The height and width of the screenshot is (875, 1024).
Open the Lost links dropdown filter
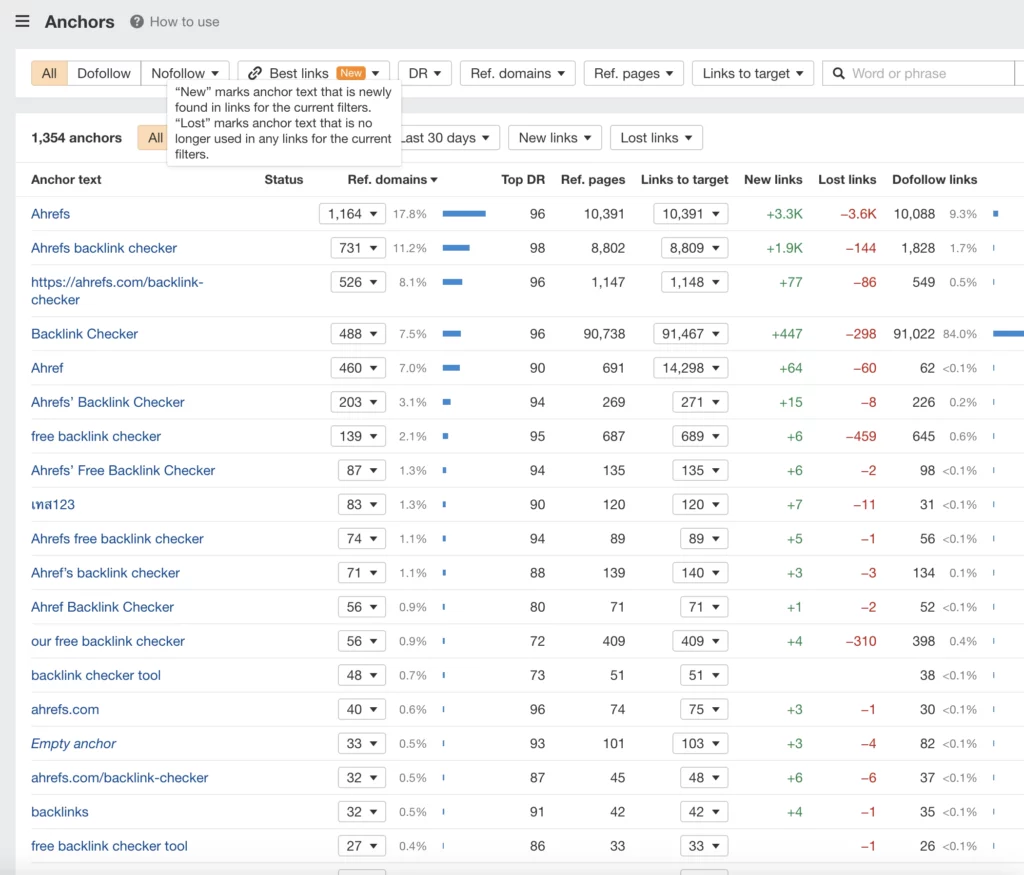coord(656,138)
